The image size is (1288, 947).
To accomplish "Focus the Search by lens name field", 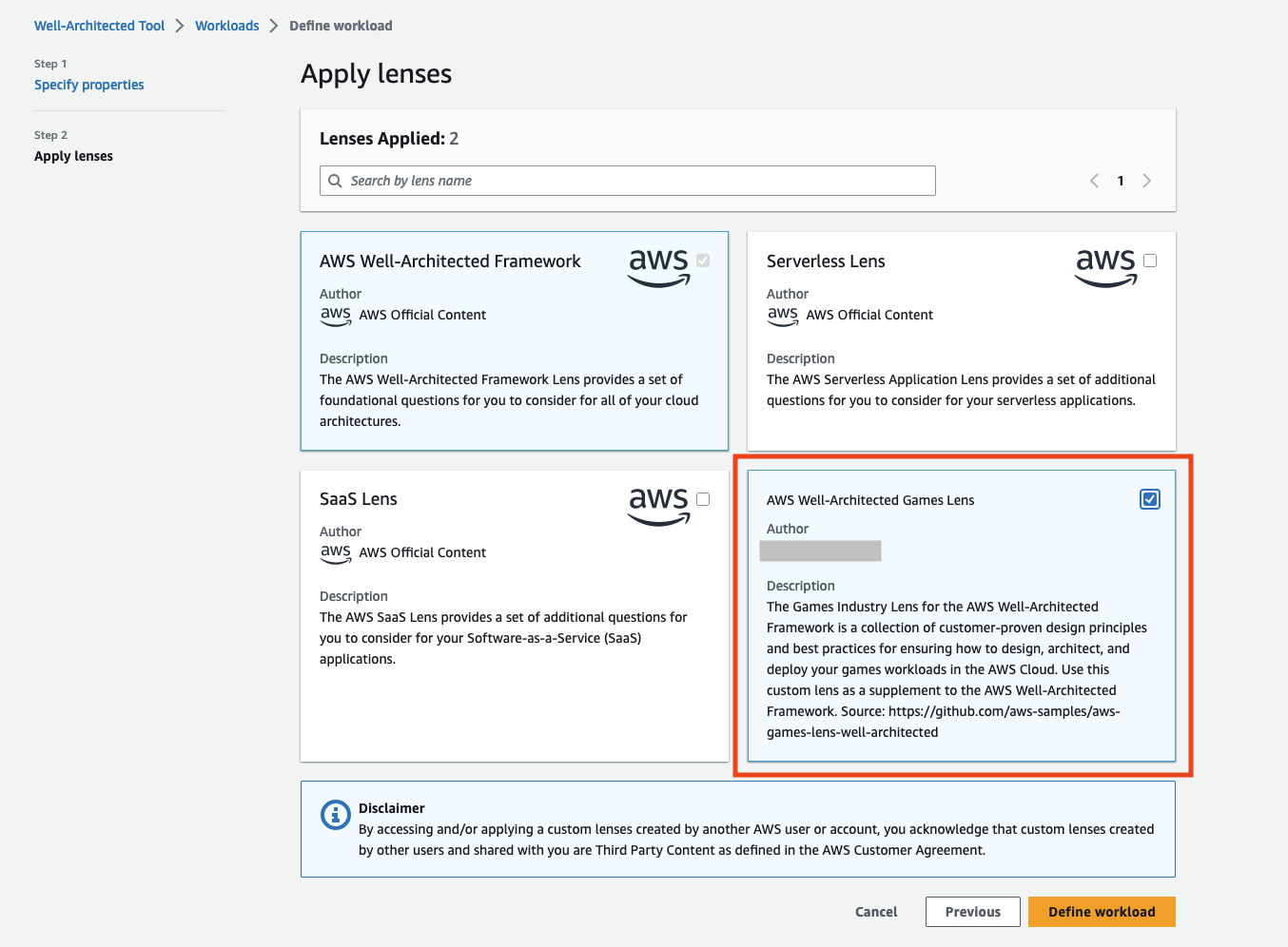I will [x=628, y=181].
